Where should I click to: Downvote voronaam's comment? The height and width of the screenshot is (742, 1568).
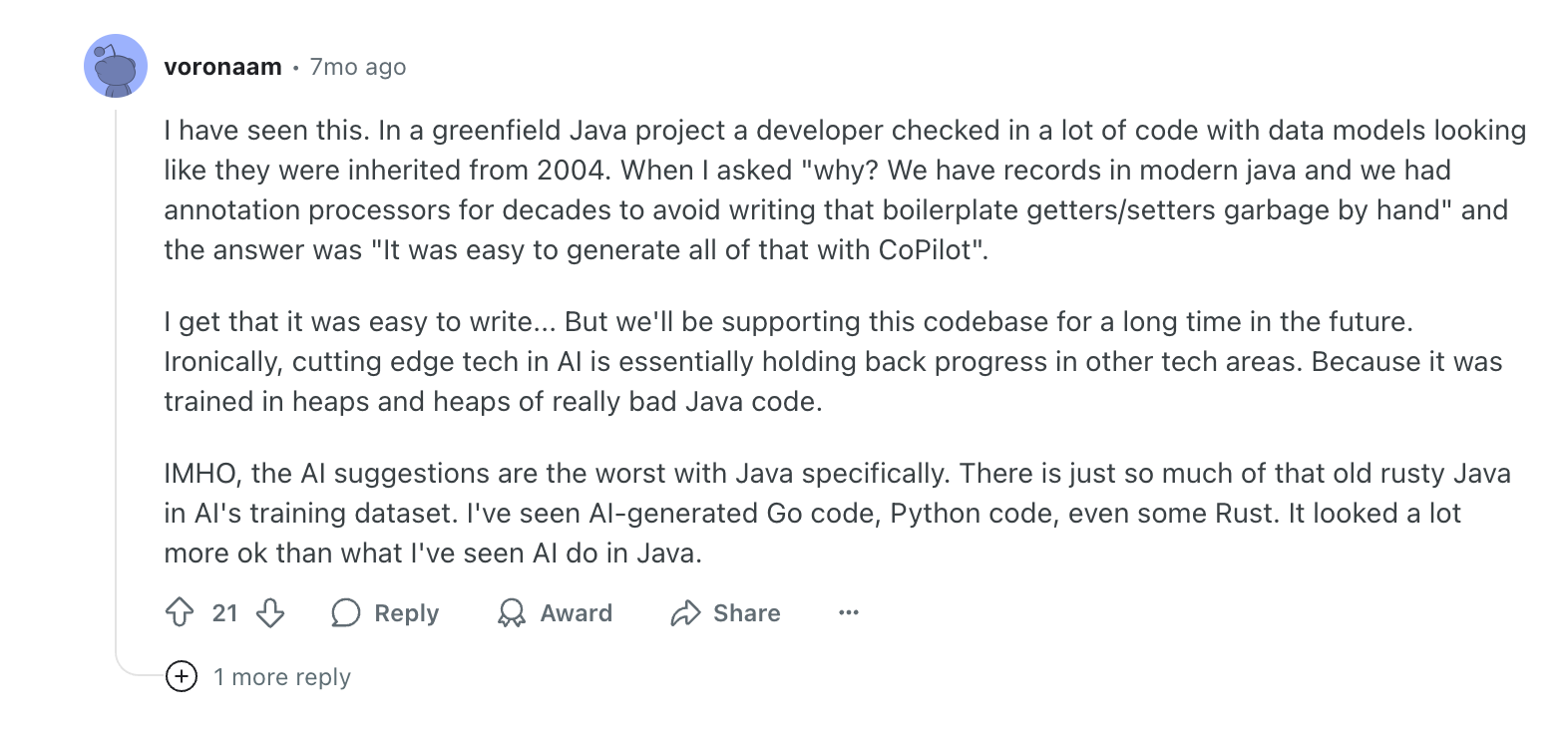(x=270, y=612)
